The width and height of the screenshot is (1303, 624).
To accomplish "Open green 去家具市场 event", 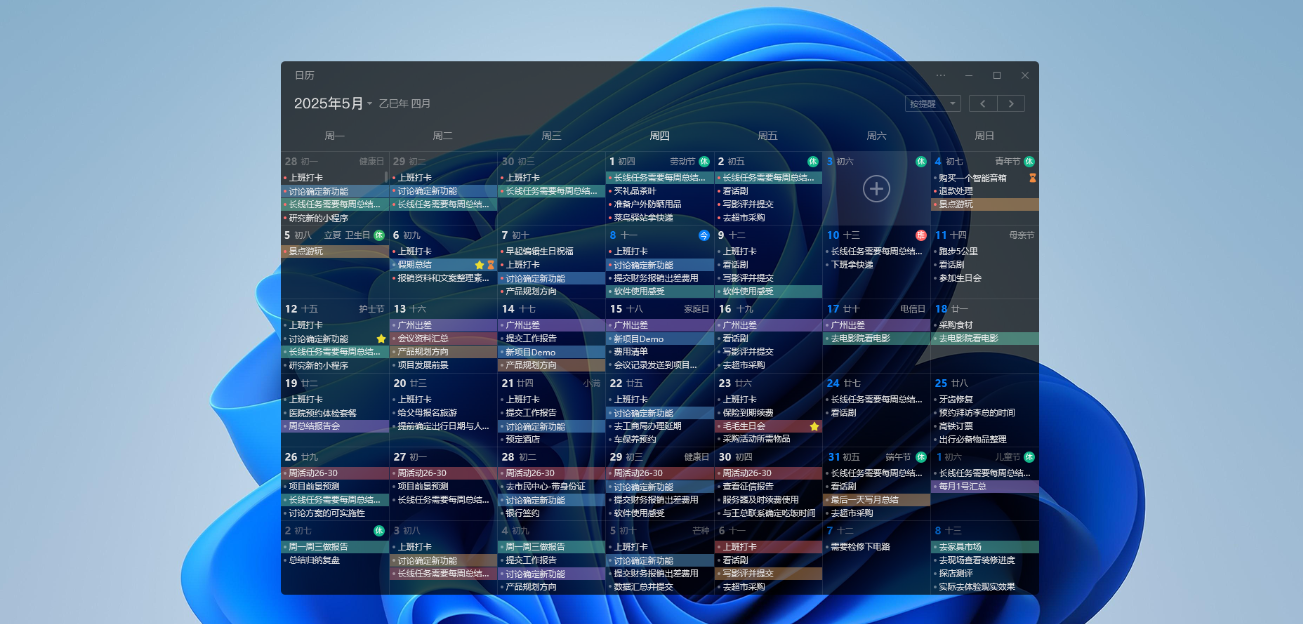I will [x=985, y=548].
